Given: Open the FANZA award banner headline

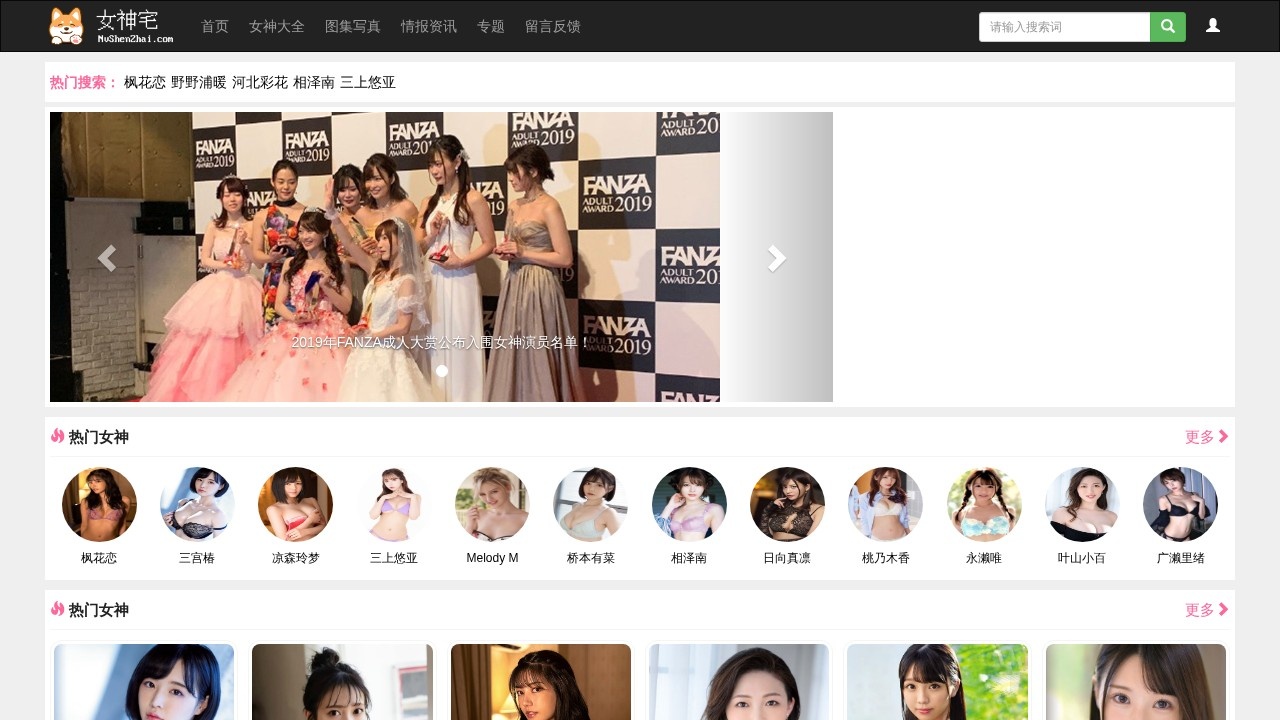Looking at the screenshot, I should (441, 342).
